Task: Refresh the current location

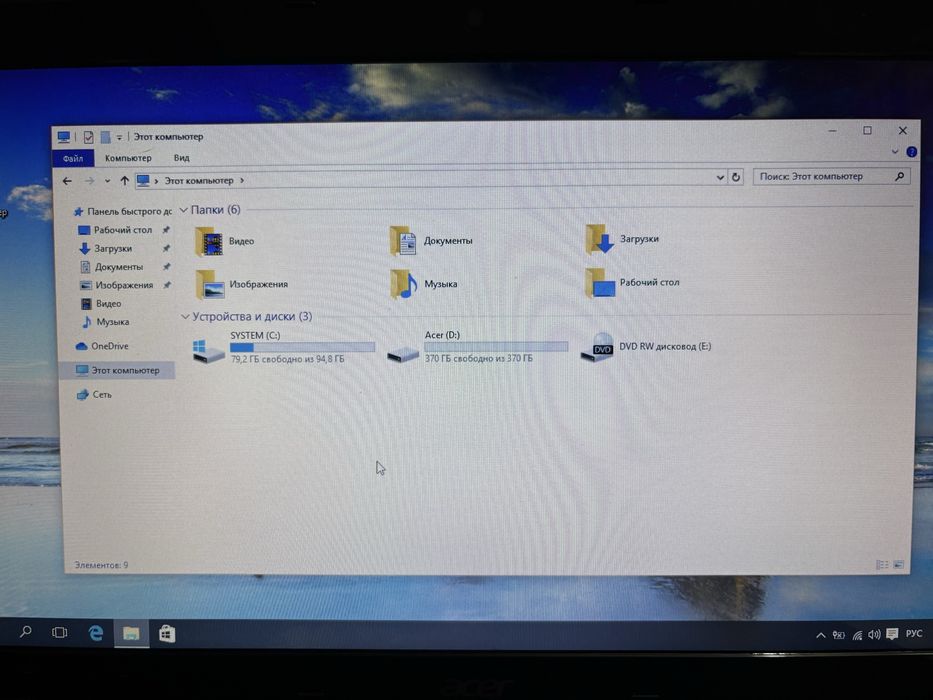Action: [736, 177]
